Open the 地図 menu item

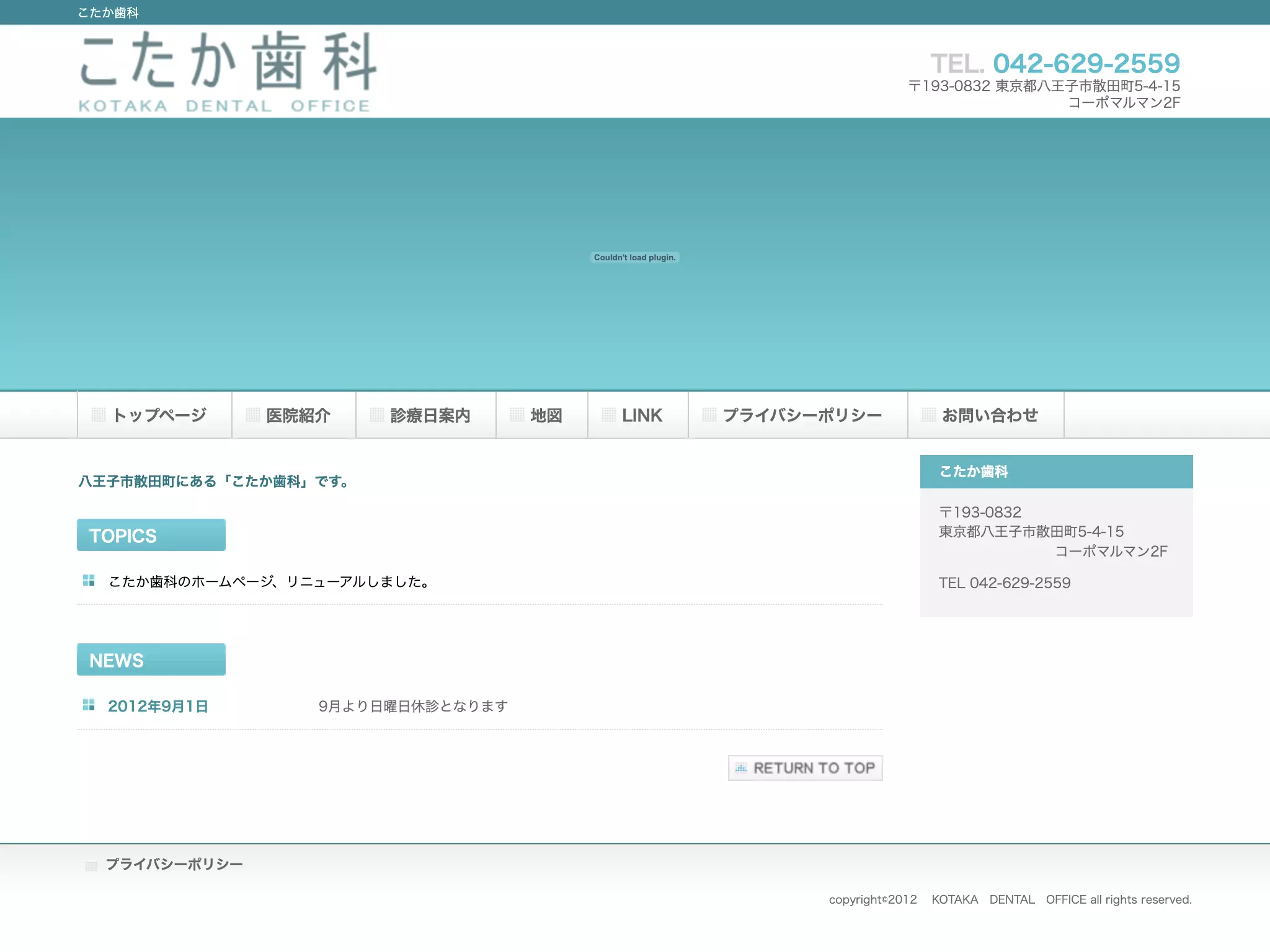tap(542, 415)
